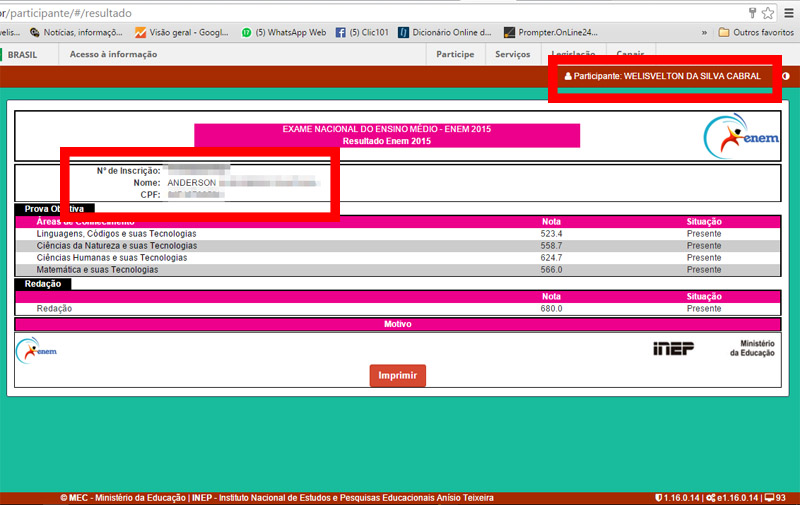Click the name ANDERSON in Nome field
Viewport: 800px width, 505px height.
point(192,183)
